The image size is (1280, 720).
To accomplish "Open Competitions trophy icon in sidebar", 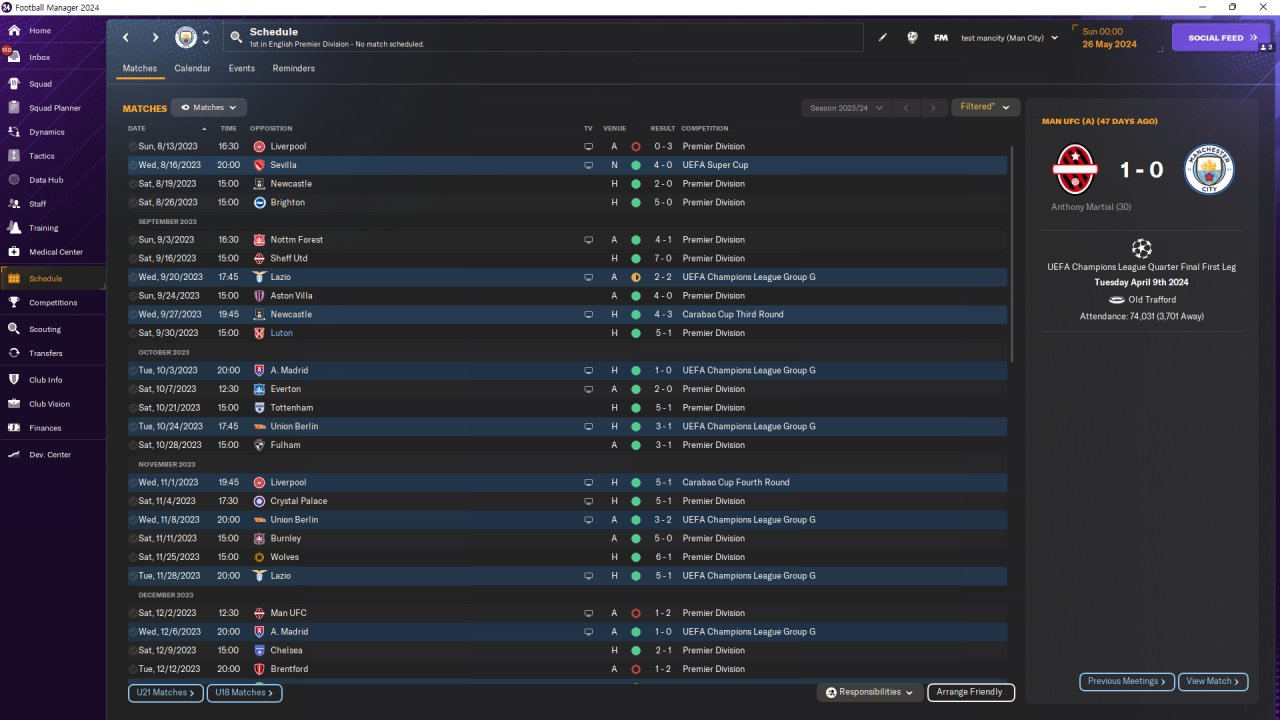I will coord(14,302).
